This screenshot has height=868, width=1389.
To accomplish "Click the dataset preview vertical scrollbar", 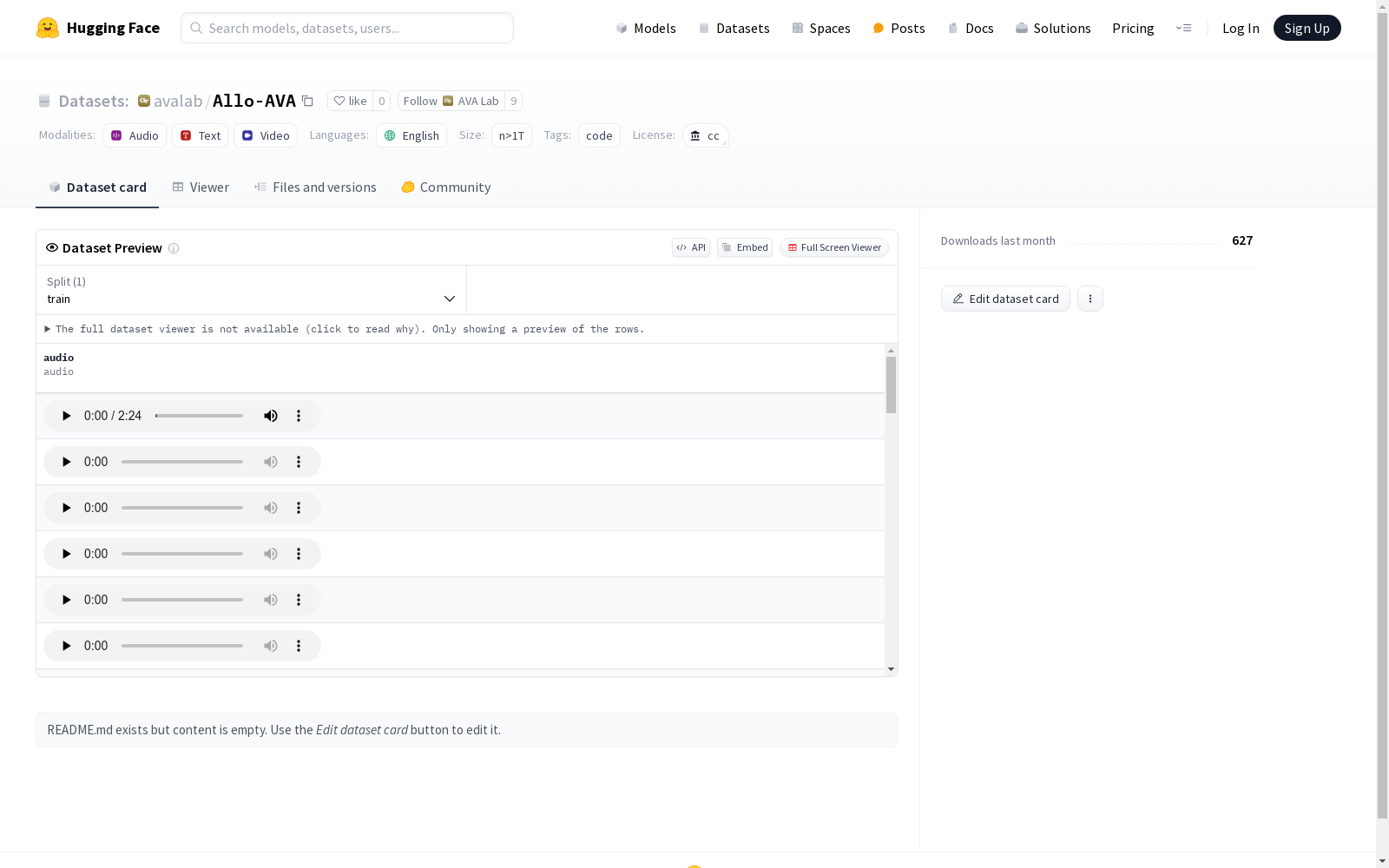I will click(x=891, y=385).
